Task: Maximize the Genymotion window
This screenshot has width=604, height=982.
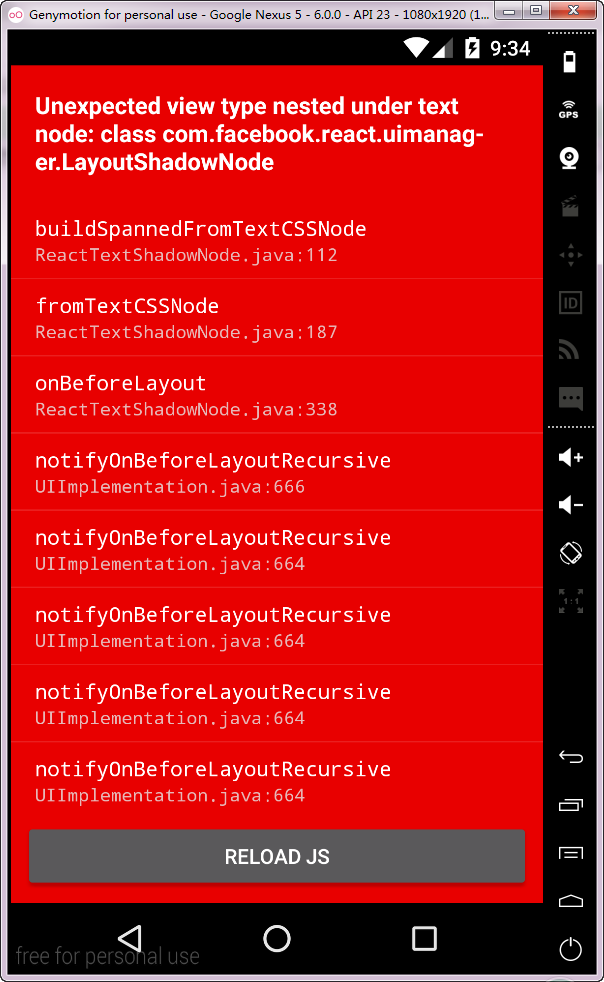Action: [x=536, y=11]
